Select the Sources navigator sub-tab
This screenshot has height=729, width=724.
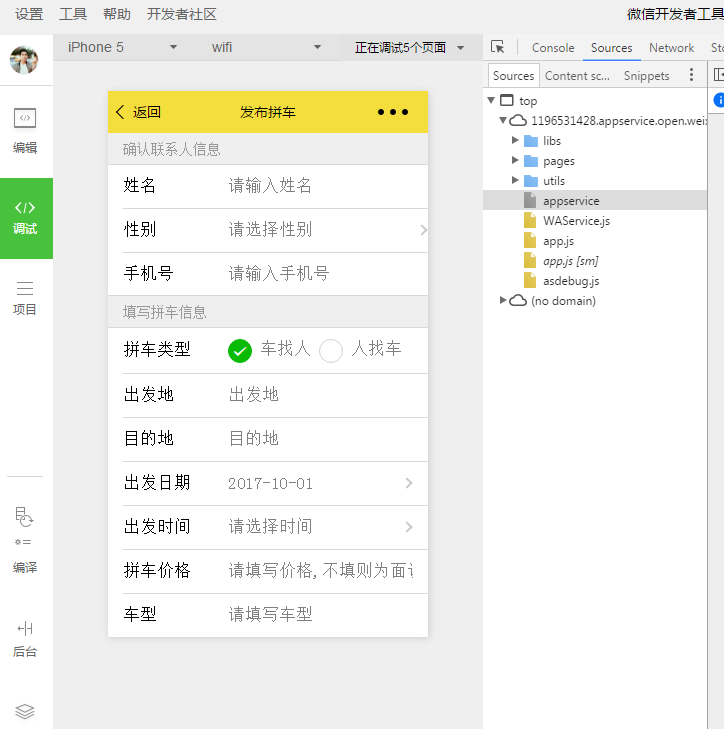click(x=513, y=75)
